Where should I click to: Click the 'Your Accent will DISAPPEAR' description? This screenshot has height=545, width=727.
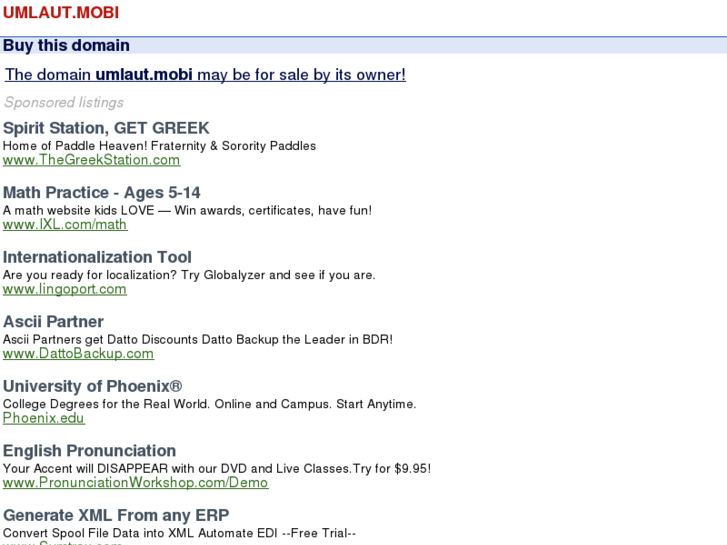point(216,468)
